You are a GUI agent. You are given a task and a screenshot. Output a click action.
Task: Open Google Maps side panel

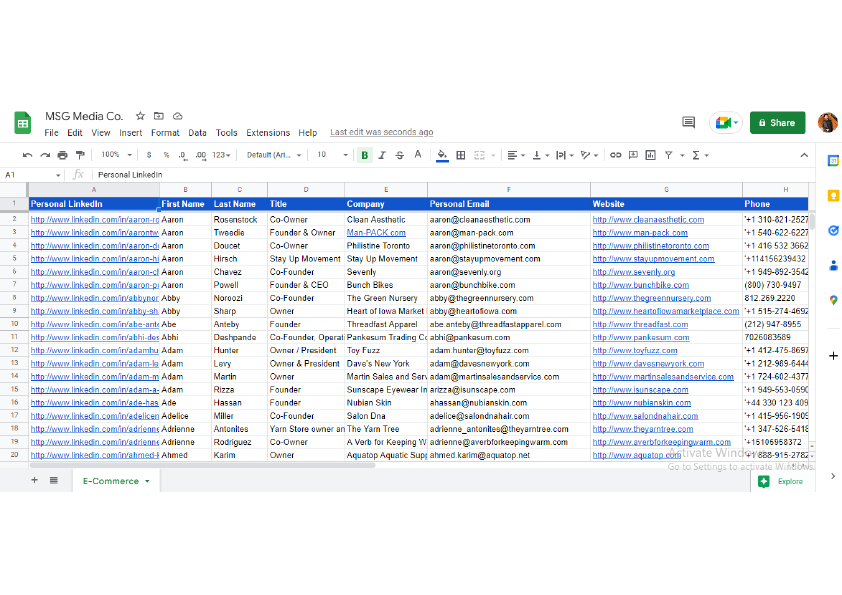[x=832, y=296]
